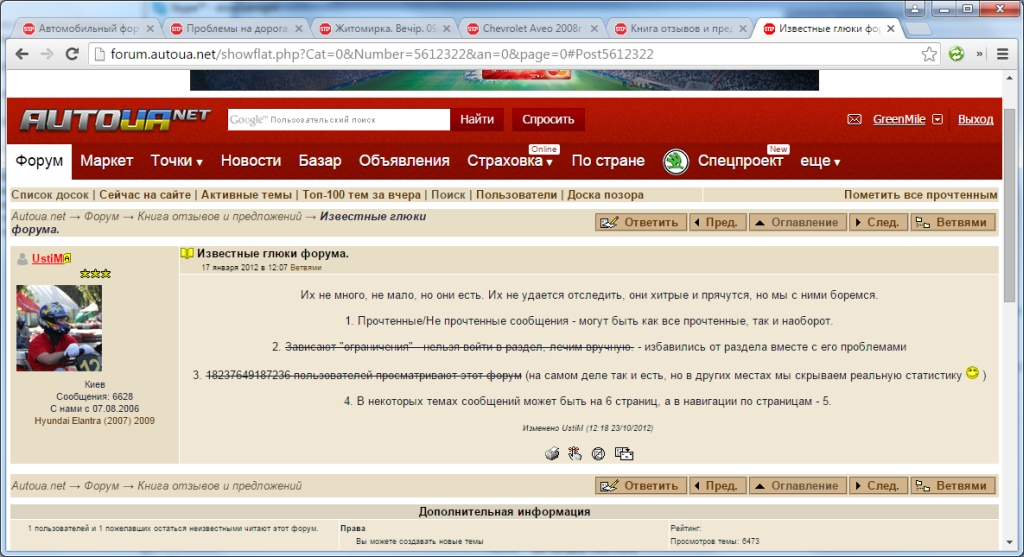1024x557 pixels.
Task: Click the print post icon
Action: click(x=552, y=453)
